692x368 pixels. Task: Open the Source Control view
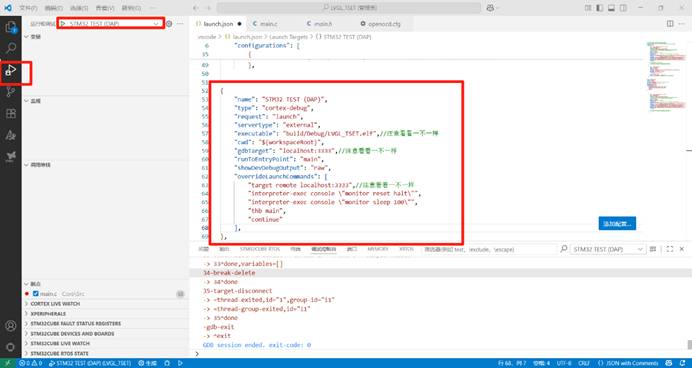tap(11, 92)
